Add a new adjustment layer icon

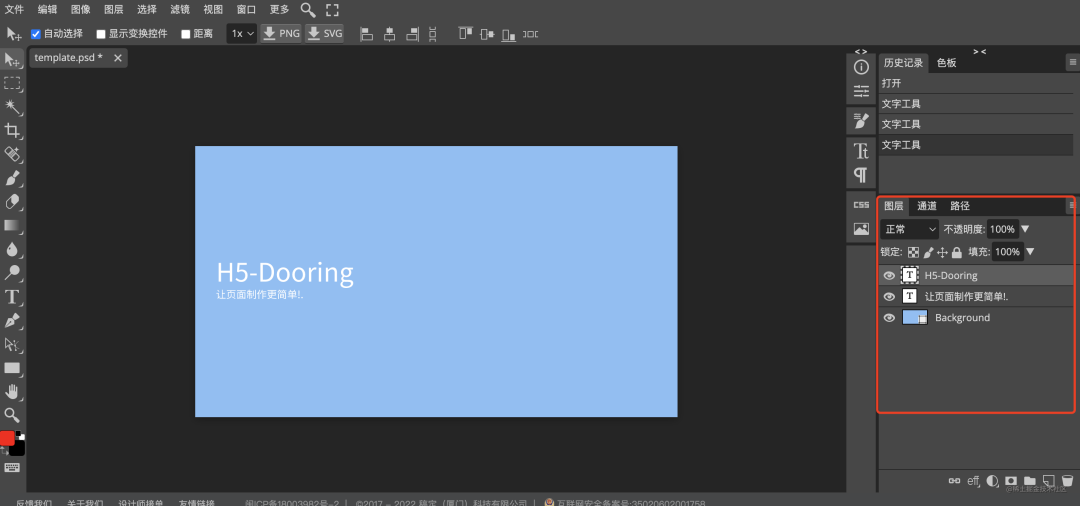993,481
